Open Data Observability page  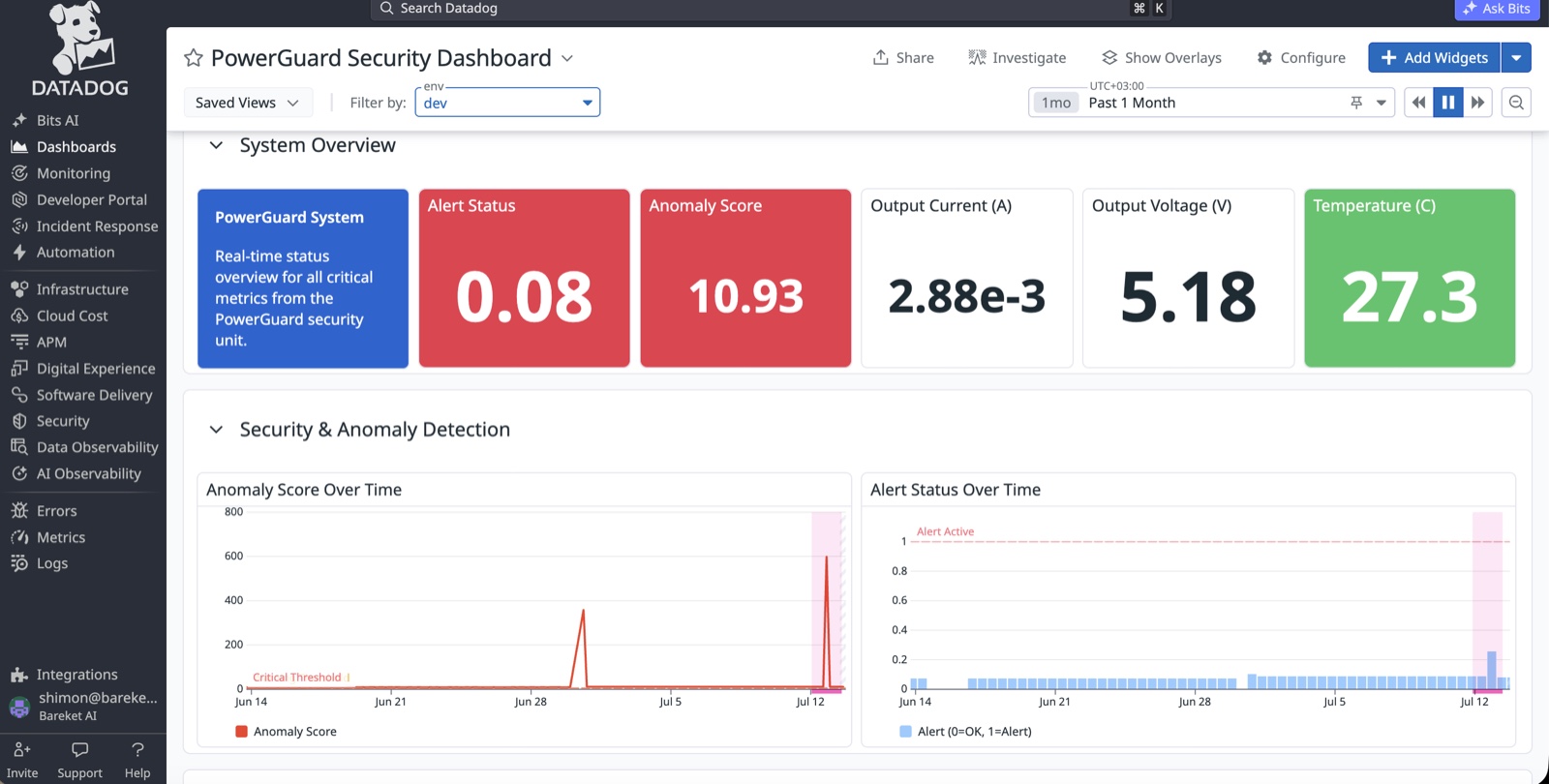point(97,447)
